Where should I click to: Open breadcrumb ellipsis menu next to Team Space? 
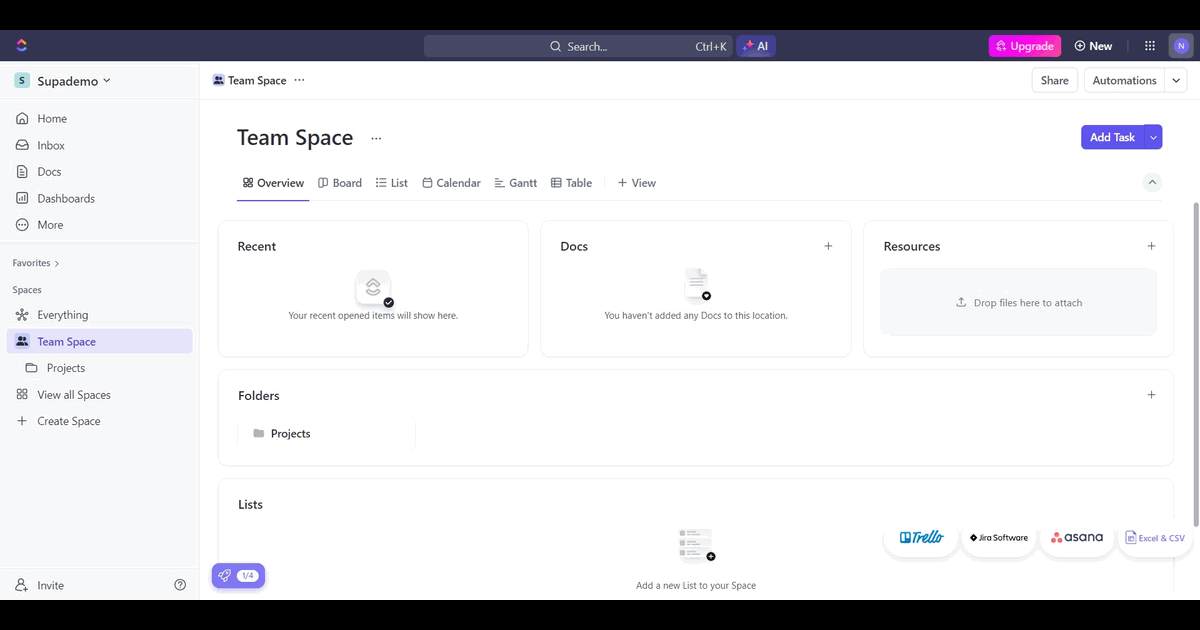pos(299,80)
